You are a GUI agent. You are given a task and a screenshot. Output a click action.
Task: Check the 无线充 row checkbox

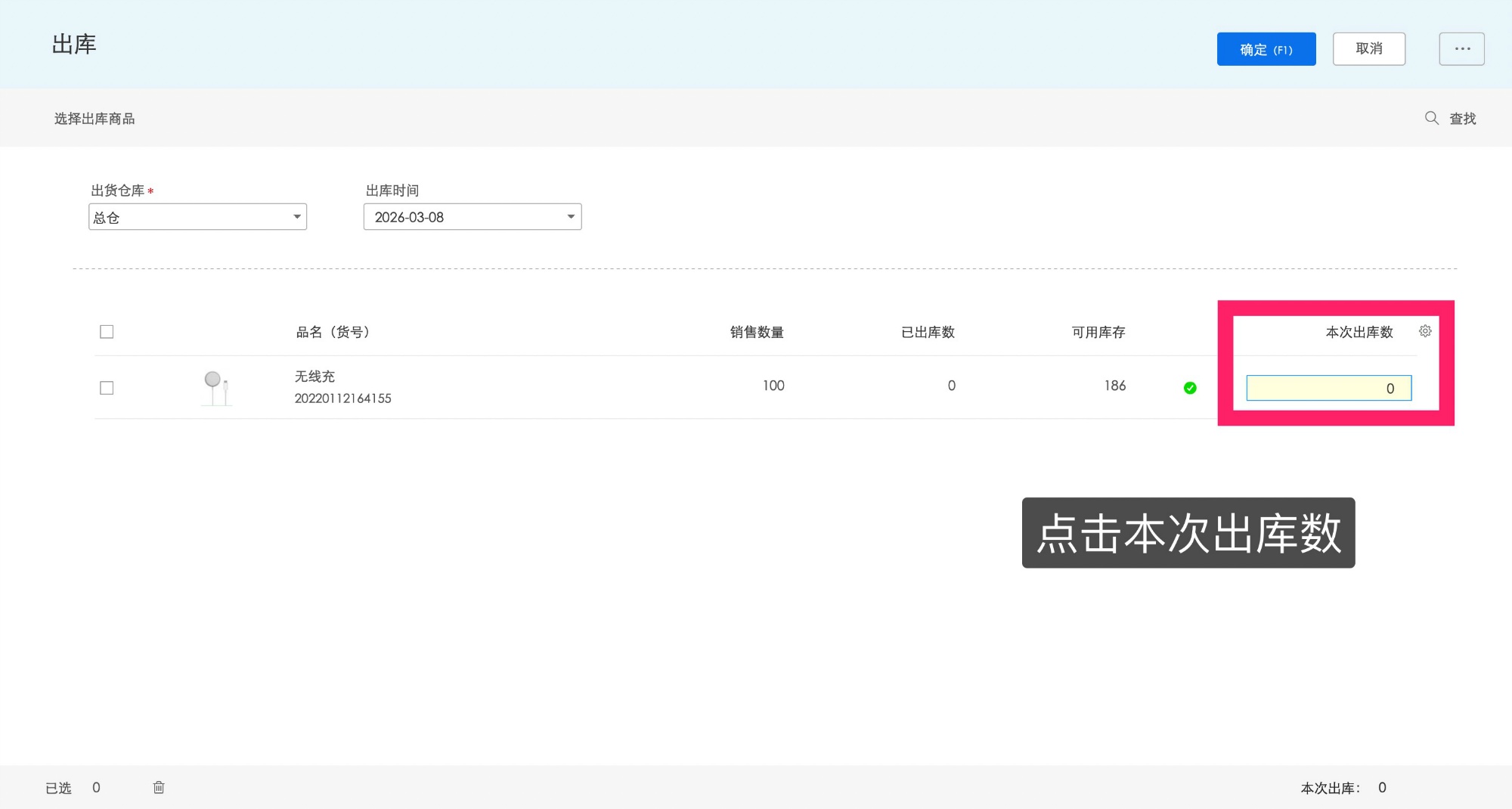[x=107, y=387]
